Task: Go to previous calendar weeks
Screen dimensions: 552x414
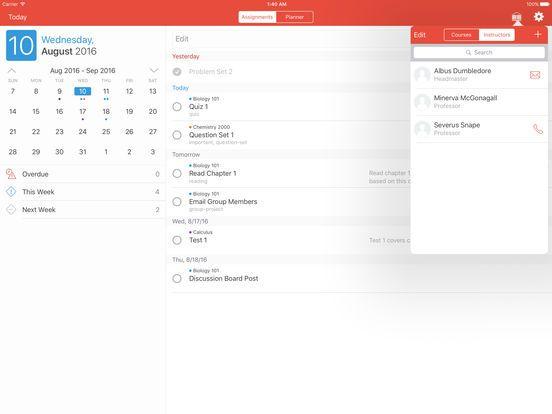Action: pos(12,70)
